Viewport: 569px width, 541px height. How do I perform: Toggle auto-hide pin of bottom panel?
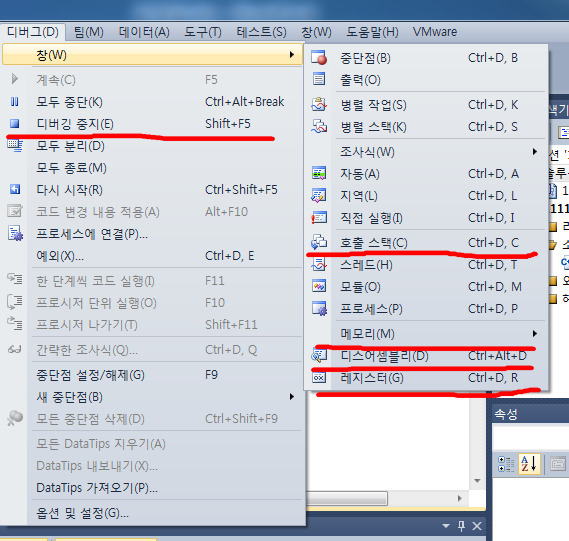461,526
